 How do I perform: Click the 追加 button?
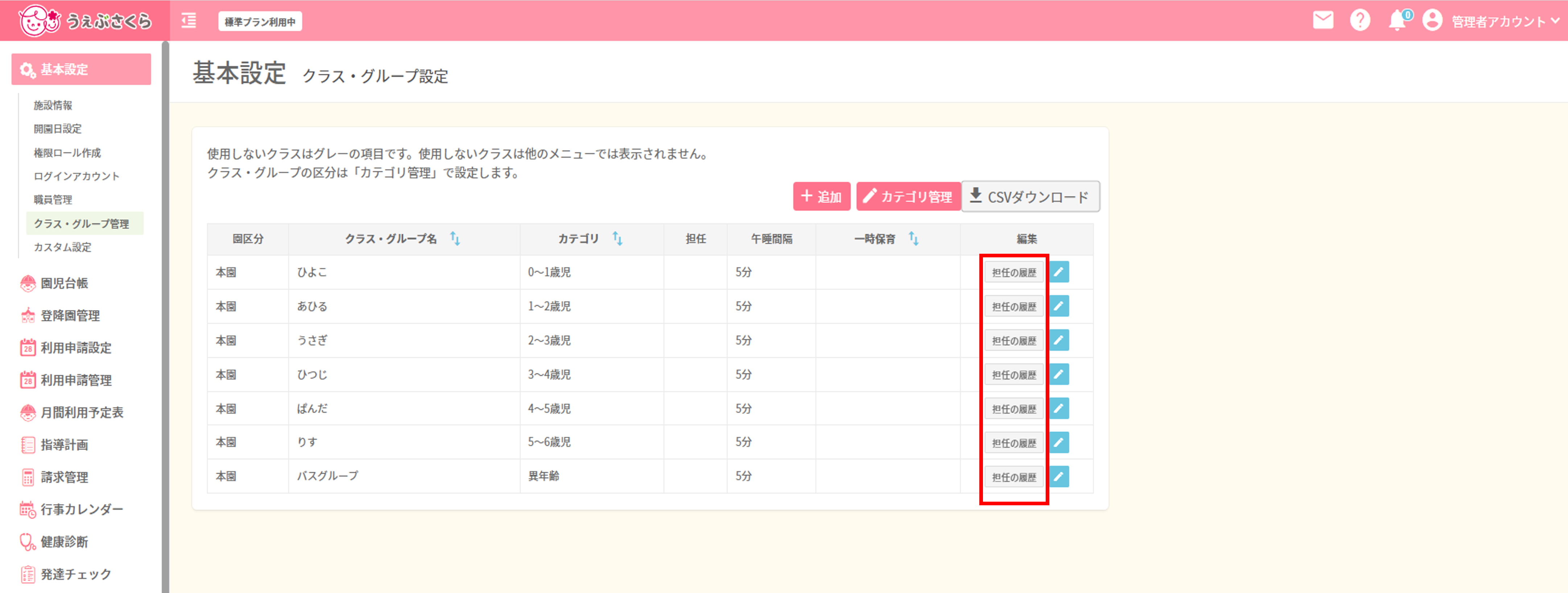[821, 196]
